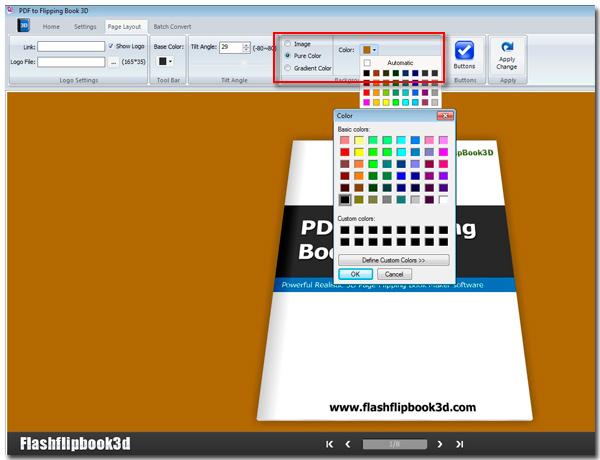The width and height of the screenshot is (600, 460).
Task: Pick the pure red swatch in Basic colors second row
Action: [345, 152]
